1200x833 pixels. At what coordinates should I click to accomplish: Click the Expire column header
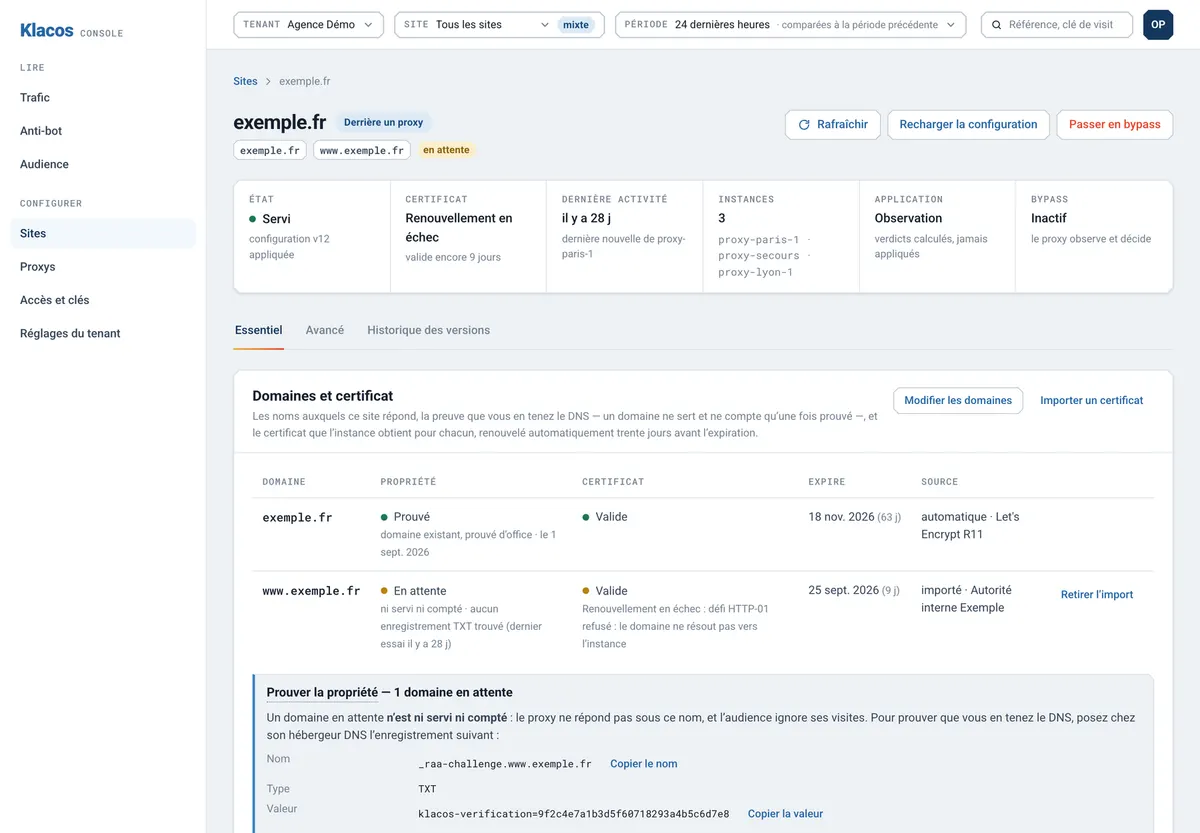[826, 482]
